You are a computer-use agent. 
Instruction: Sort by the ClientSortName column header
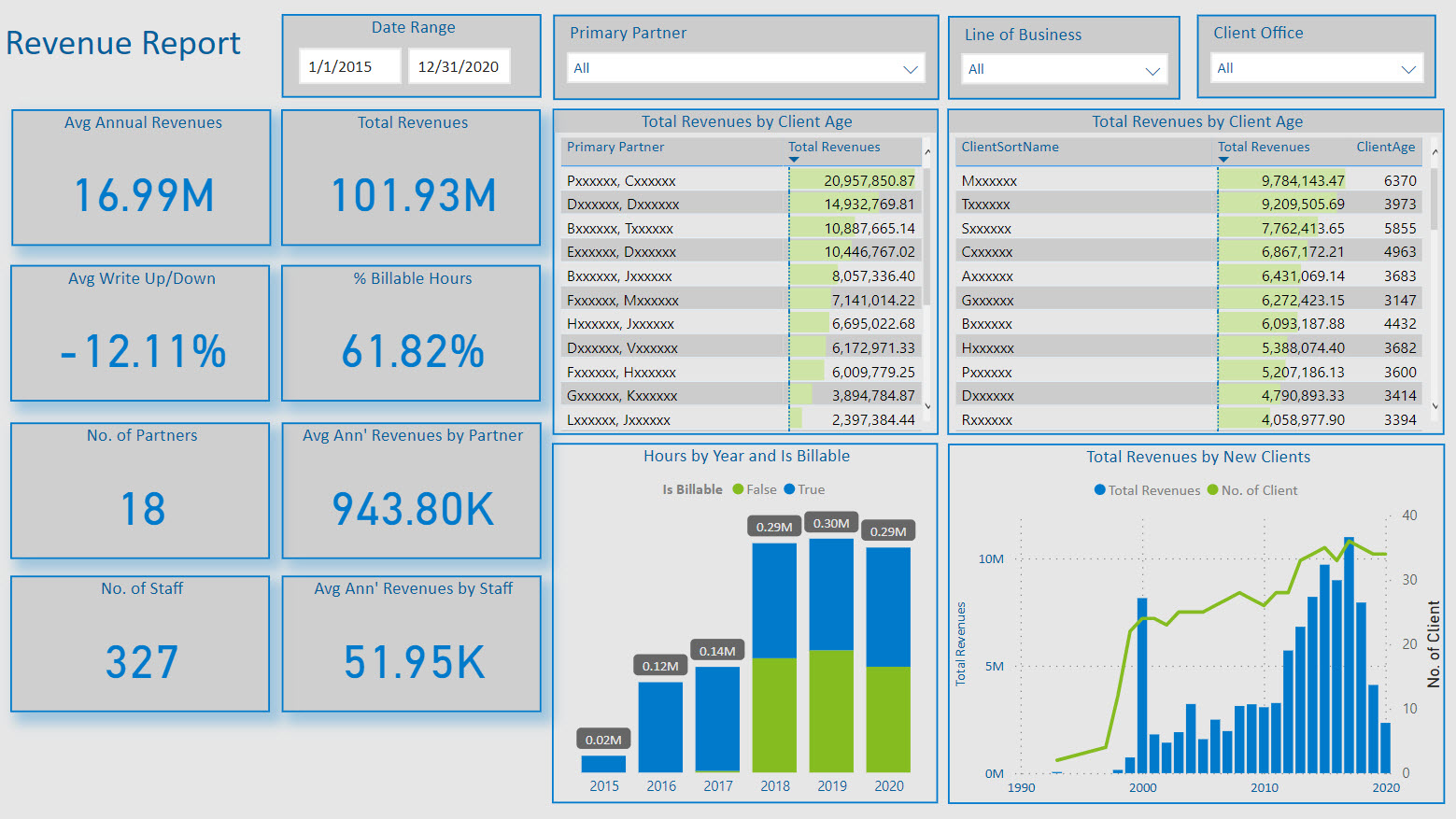point(1010,147)
